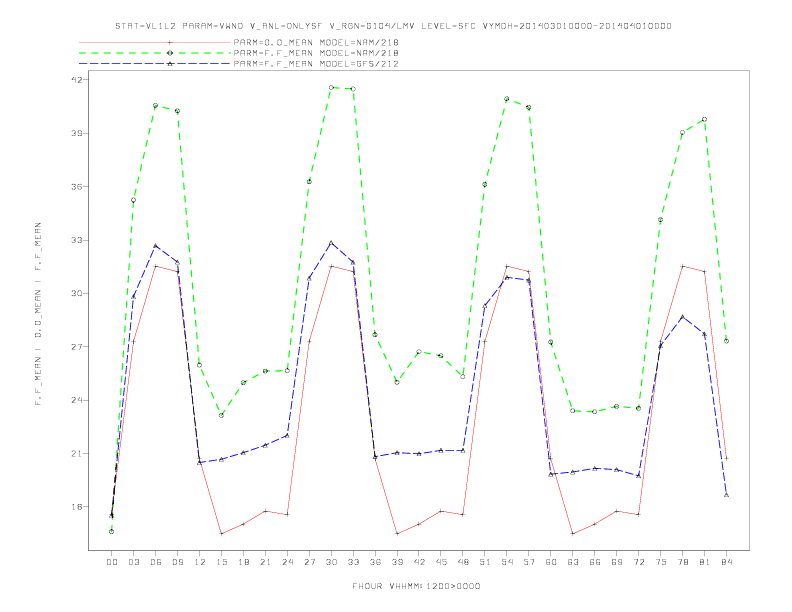Click green circle data point at hour 30
The width and height of the screenshot is (792, 612).
coord(331,87)
